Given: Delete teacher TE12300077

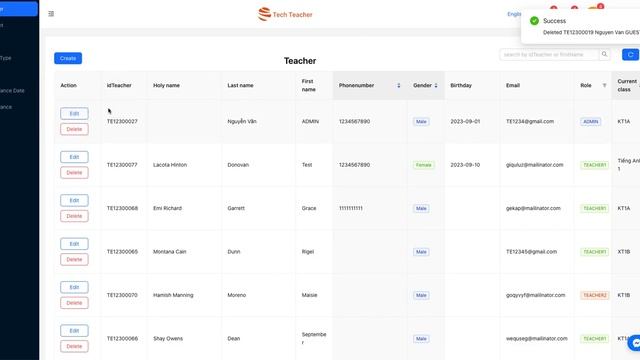Looking at the screenshot, I should [x=74, y=173].
